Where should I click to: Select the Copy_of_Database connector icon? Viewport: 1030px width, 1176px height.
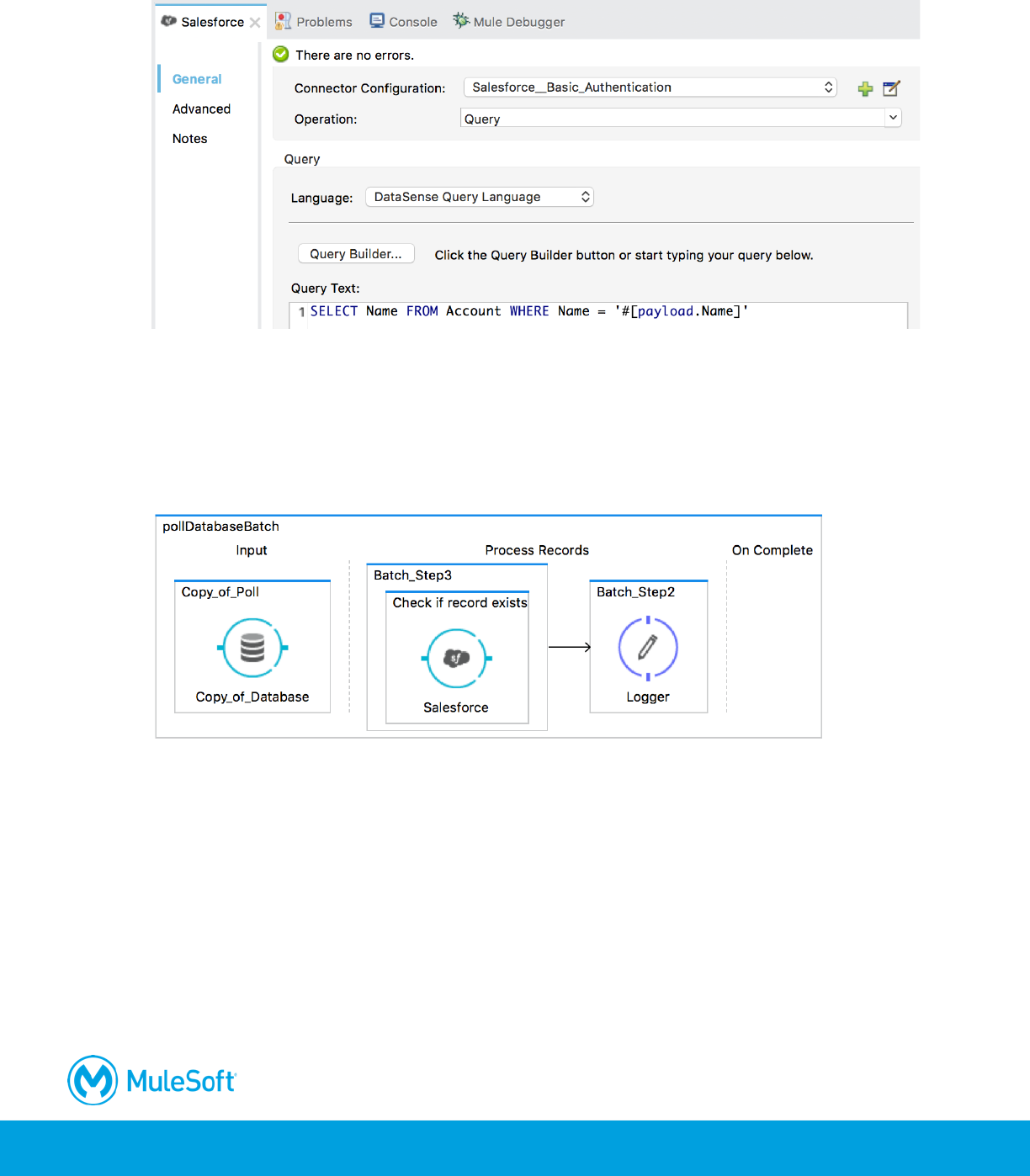click(252, 648)
